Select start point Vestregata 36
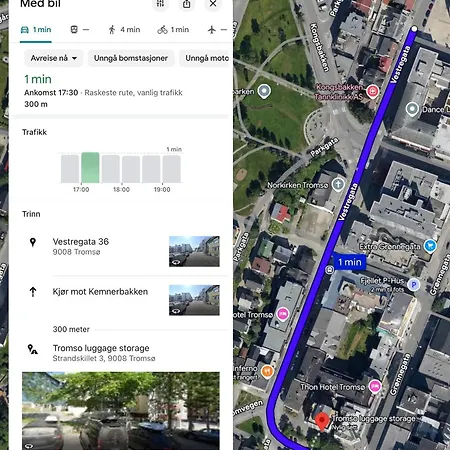Viewport: 450px width, 450px height. (x=81, y=246)
